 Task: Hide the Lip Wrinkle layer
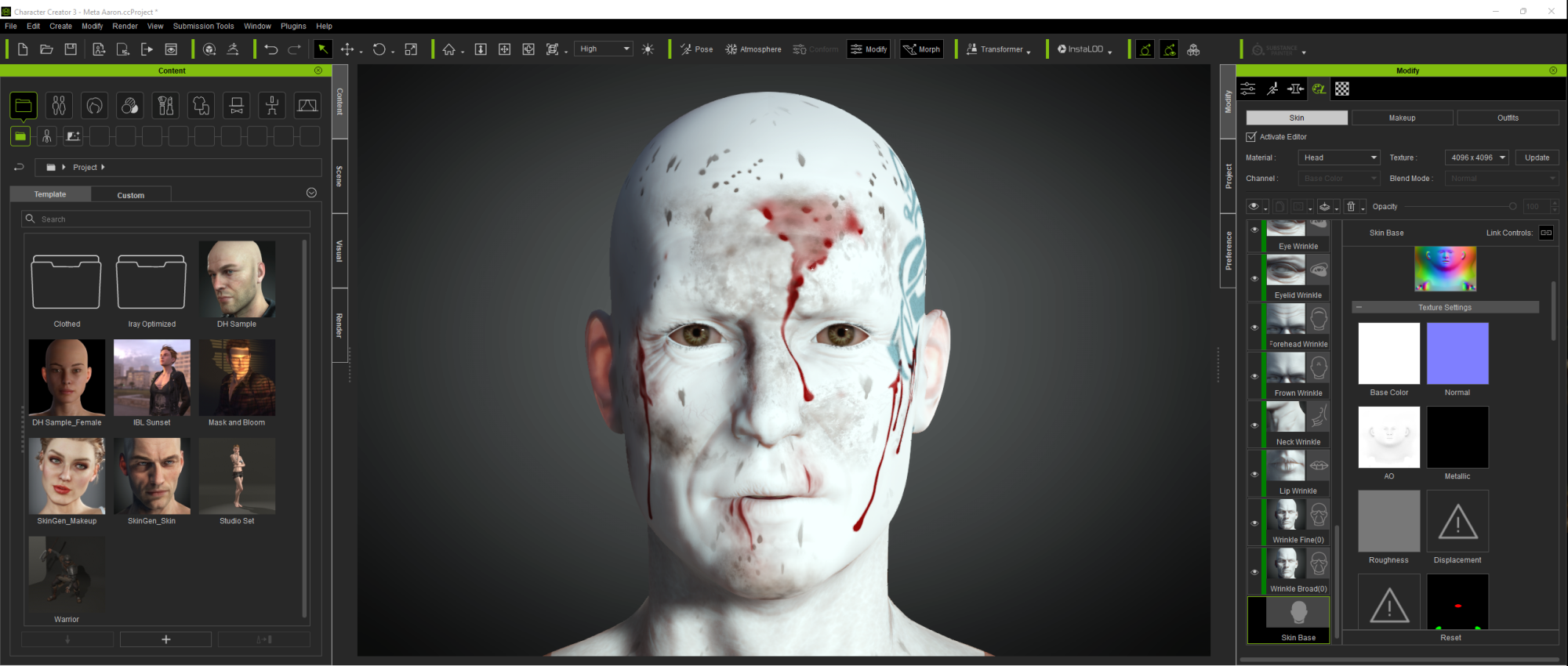tap(1255, 474)
